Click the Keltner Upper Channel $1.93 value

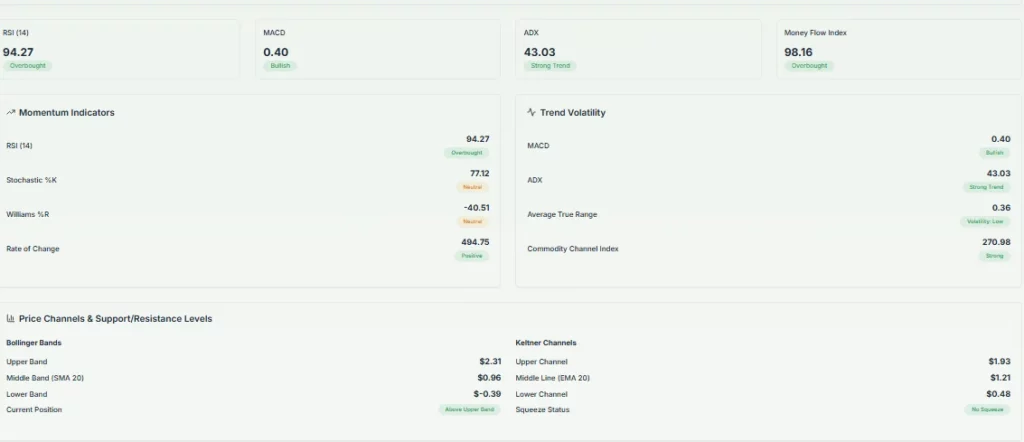(999, 361)
